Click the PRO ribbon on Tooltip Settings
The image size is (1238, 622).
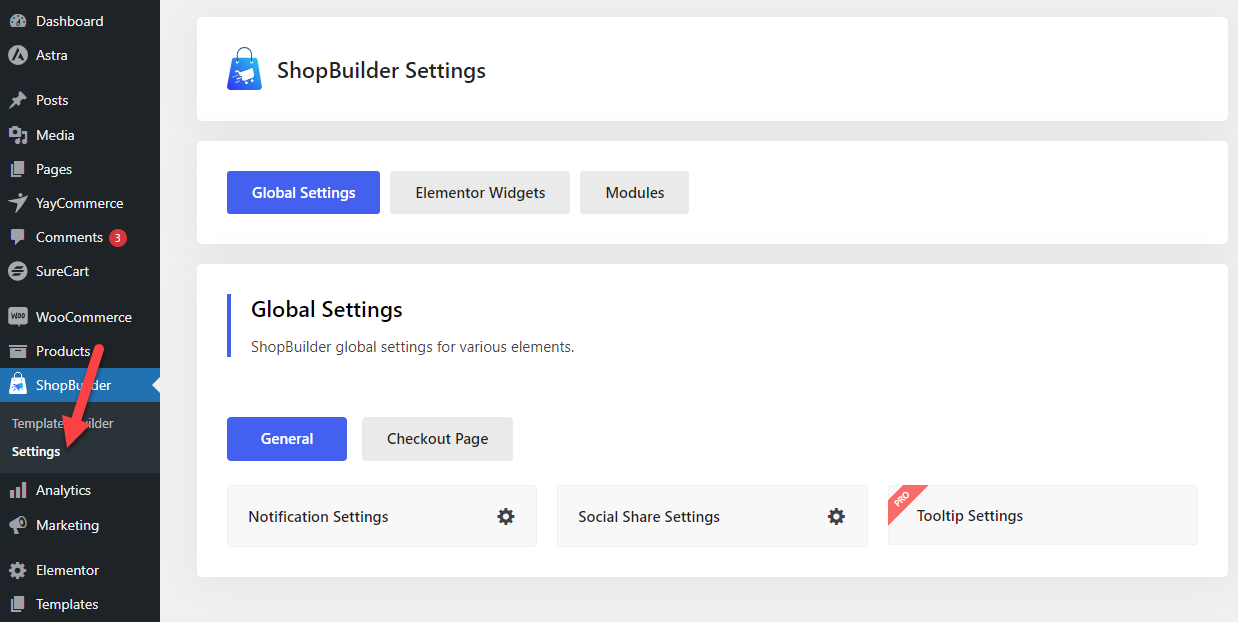pyautogui.click(x=904, y=501)
